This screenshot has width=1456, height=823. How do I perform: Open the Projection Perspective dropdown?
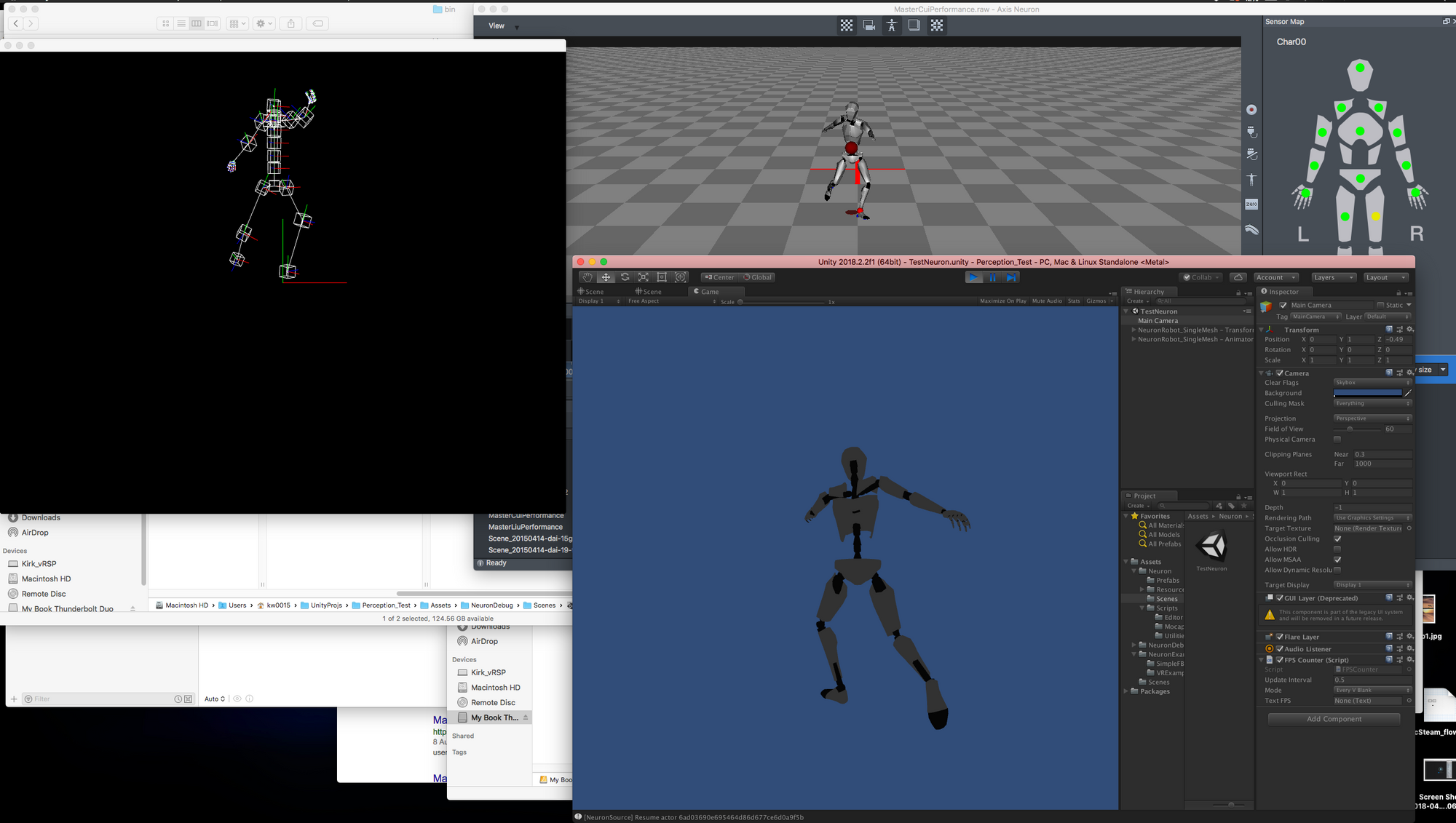[1372, 418]
